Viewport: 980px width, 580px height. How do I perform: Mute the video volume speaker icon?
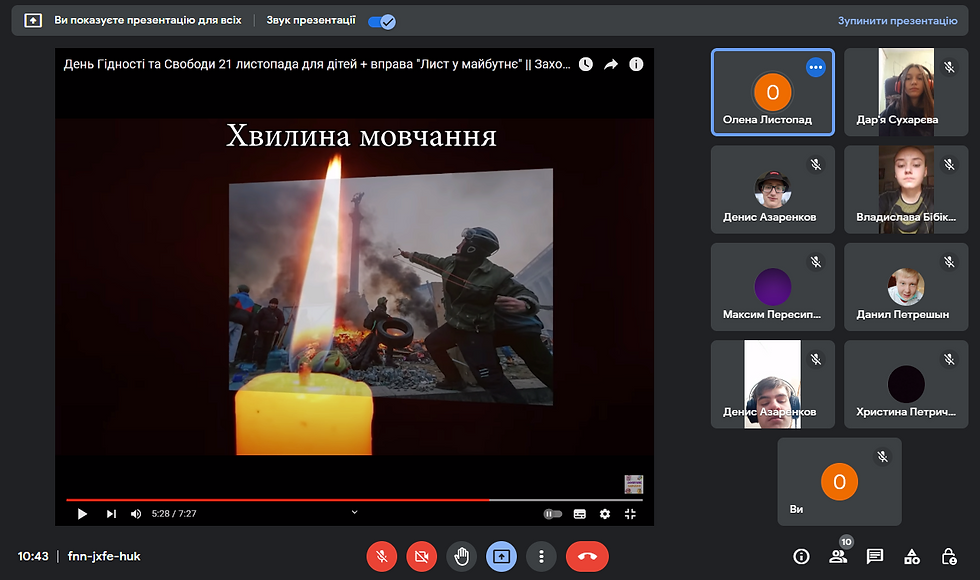click(136, 514)
